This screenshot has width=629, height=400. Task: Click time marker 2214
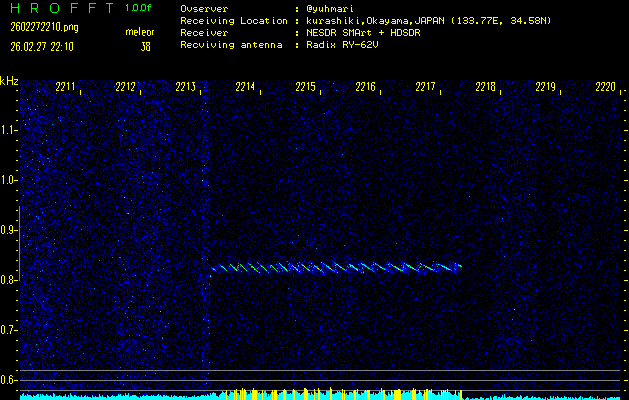pyautogui.click(x=245, y=87)
